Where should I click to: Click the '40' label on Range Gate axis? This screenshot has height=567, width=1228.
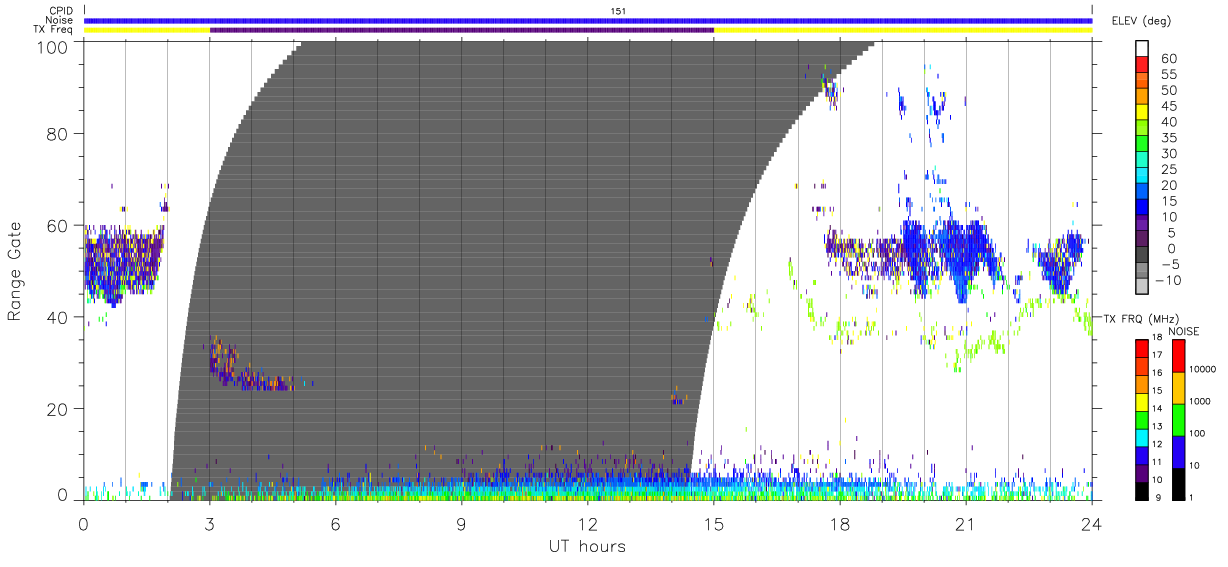click(x=58, y=317)
